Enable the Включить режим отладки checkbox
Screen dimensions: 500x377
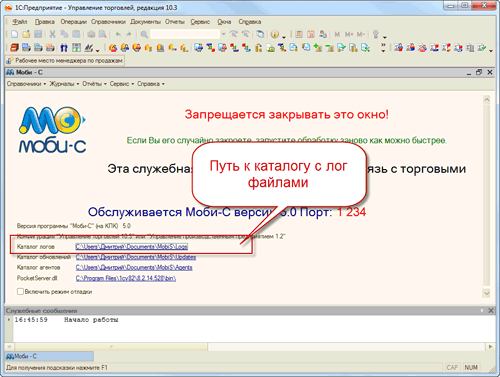point(20,292)
